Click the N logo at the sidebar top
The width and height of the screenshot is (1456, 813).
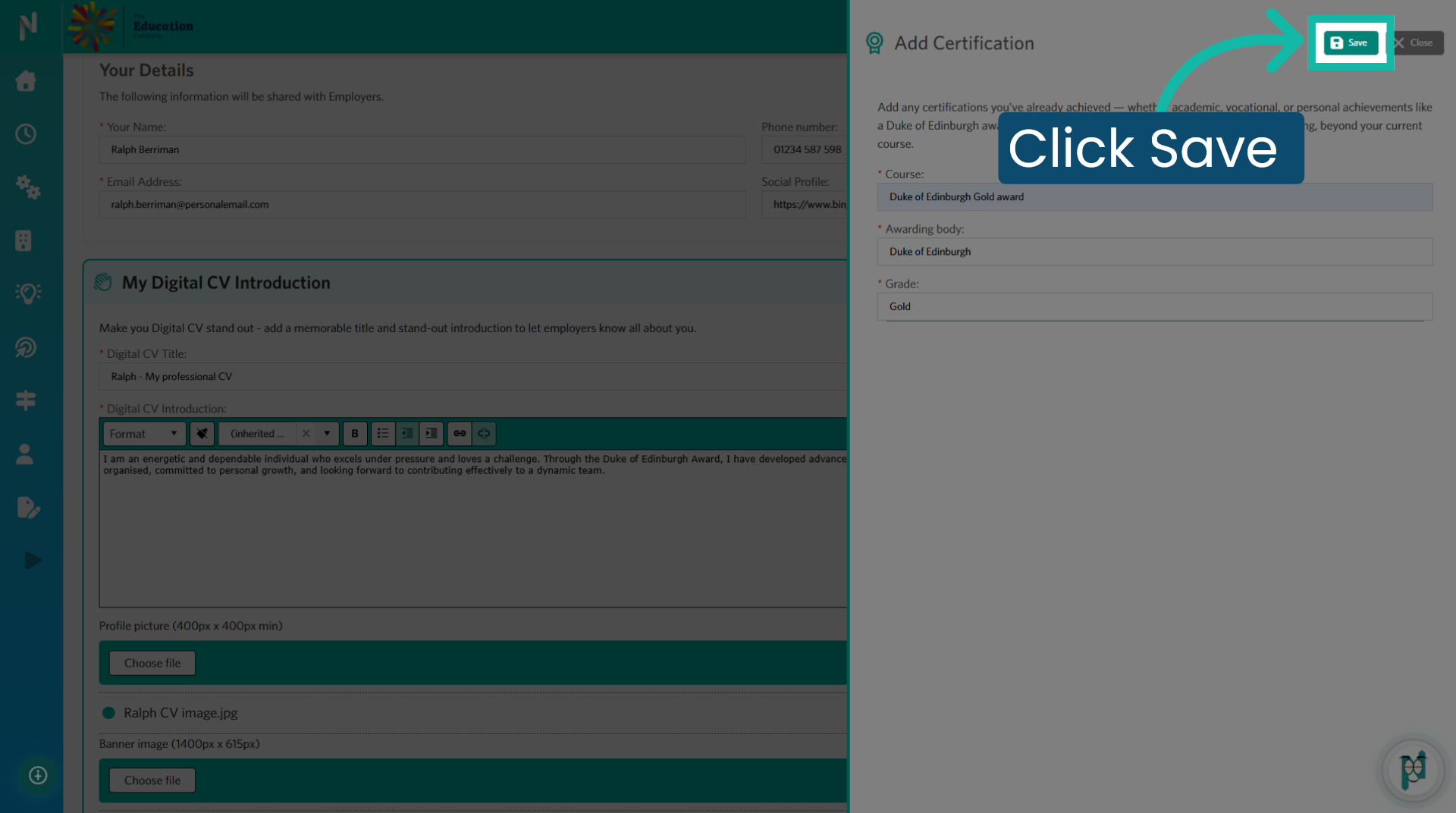click(x=28, y=26)
